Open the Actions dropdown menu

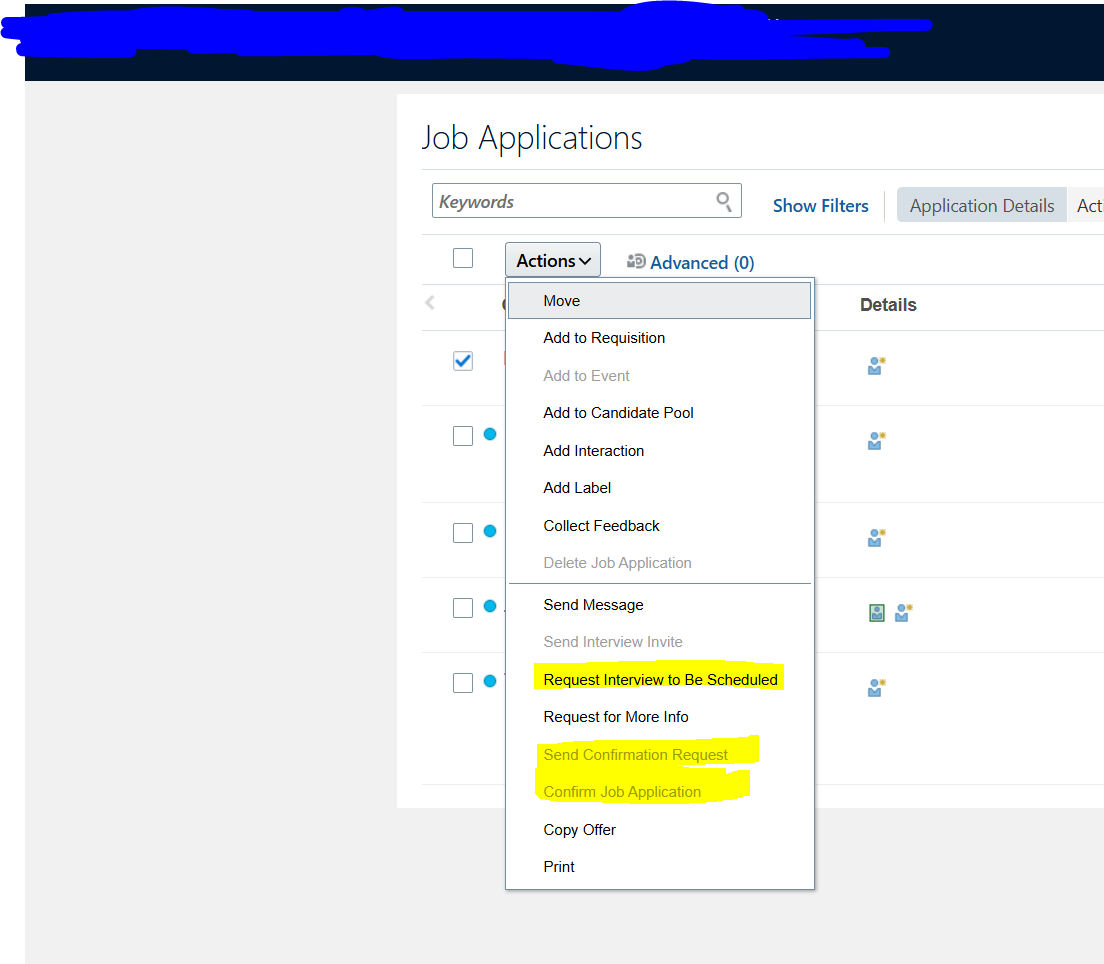pos(552,259)
